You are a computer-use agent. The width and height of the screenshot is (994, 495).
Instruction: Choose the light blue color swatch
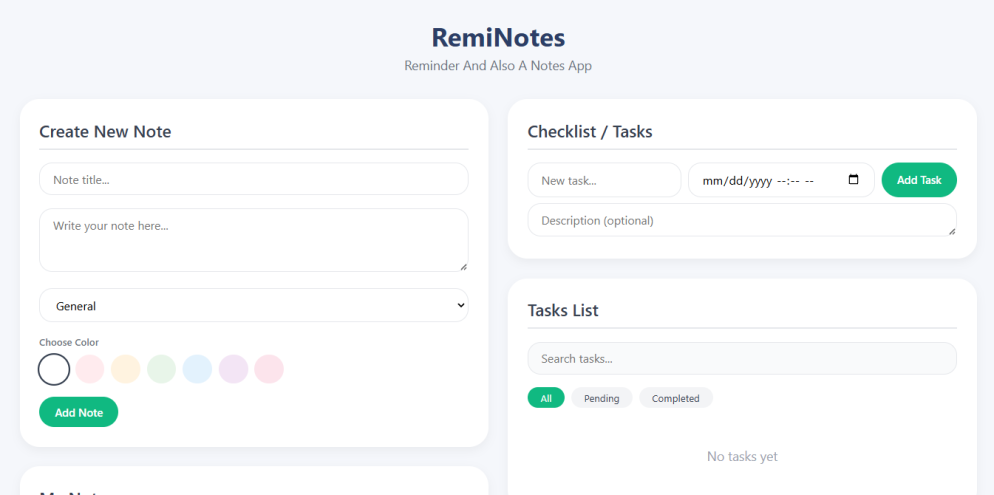(x=197, y=370)
